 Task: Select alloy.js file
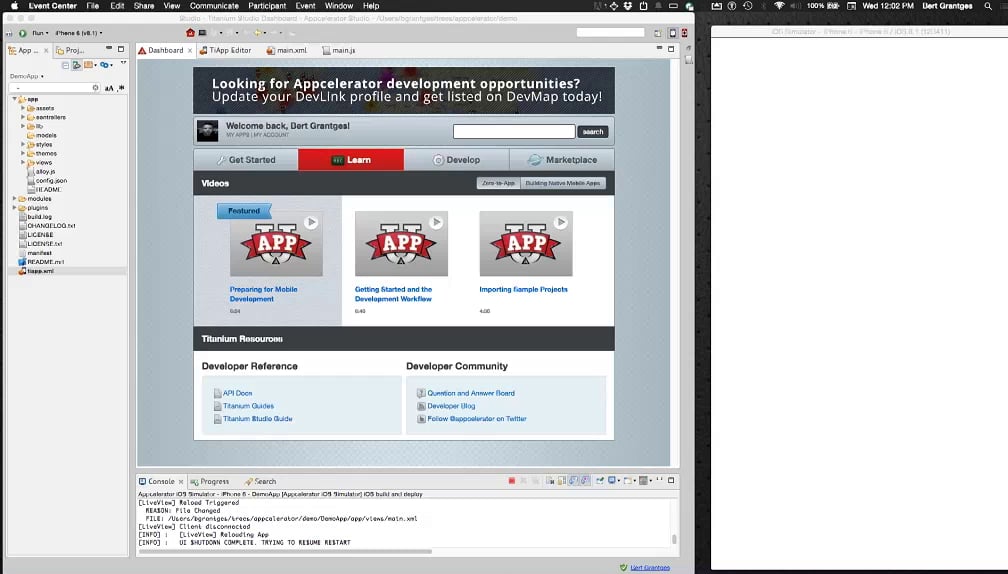(40, 172)
